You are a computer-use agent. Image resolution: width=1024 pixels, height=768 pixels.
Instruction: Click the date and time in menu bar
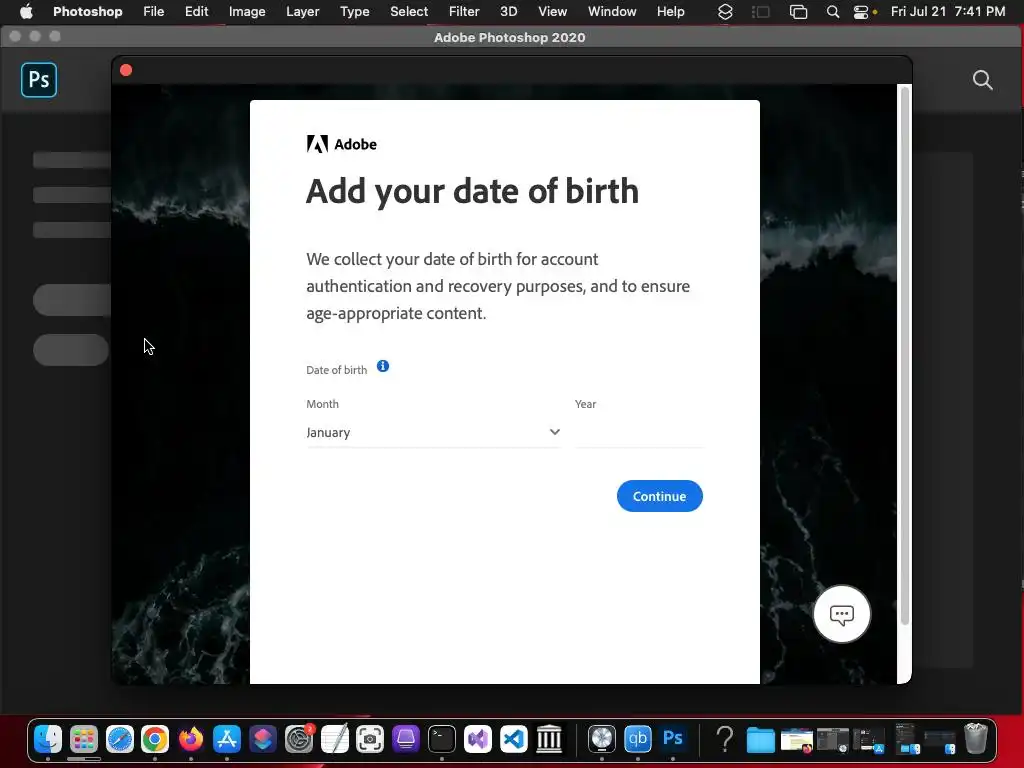pos(948,12)
